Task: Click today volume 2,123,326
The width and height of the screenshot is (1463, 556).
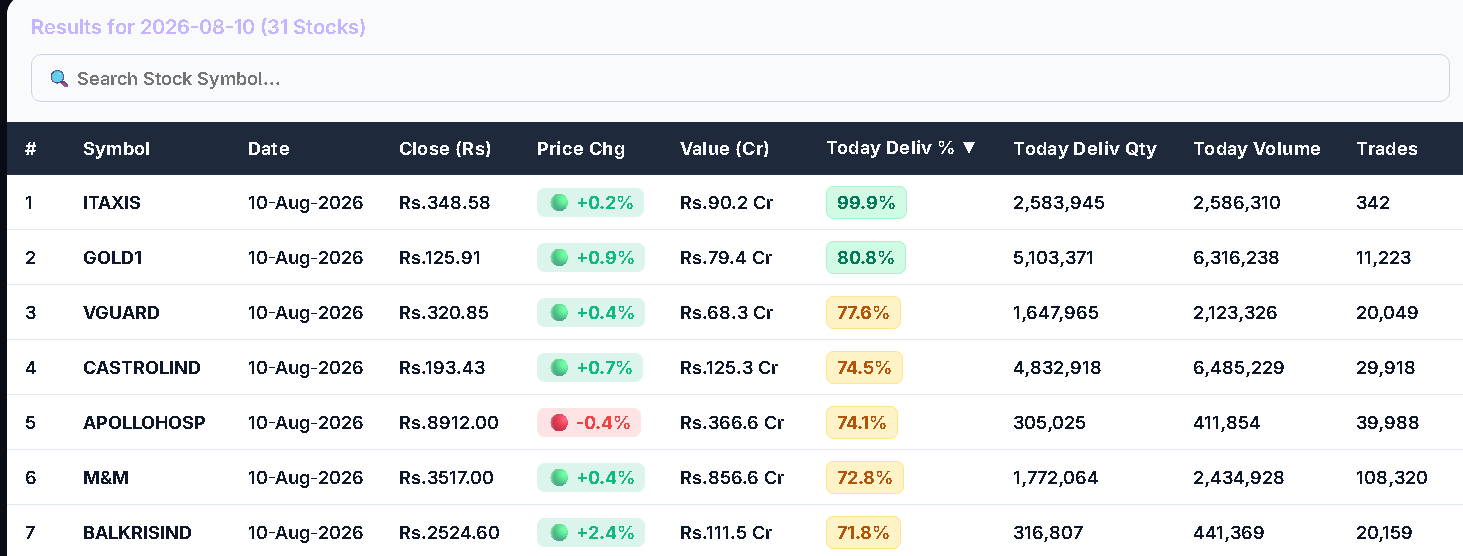Action: [x=1235, y=313]
